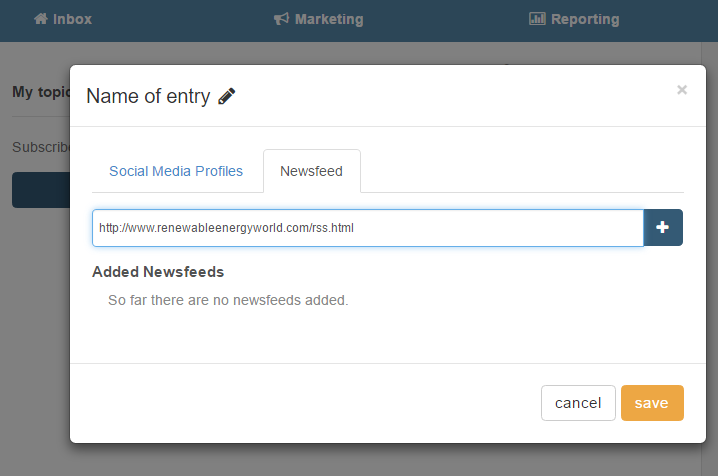Viewport: 718px width, 476px height.
Task: Click the megaphone icon beside Marketing
Action: (281, 19)
